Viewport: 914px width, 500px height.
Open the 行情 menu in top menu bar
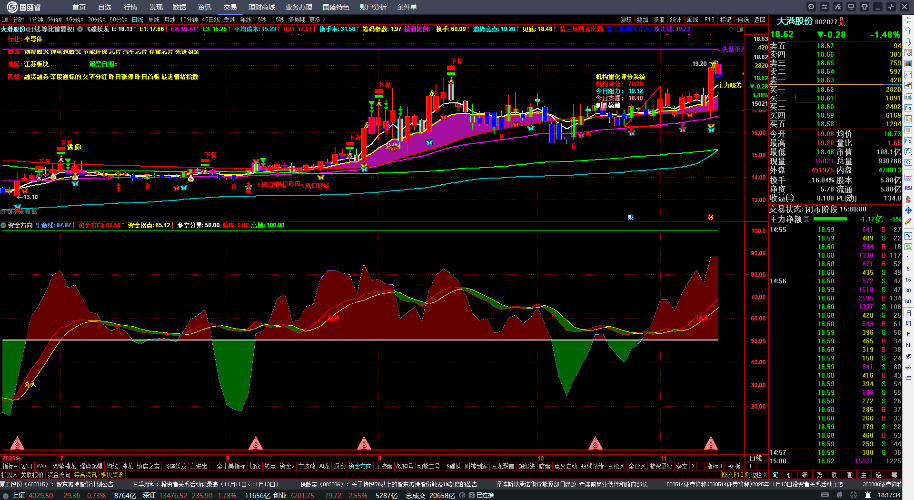[129, 5]
